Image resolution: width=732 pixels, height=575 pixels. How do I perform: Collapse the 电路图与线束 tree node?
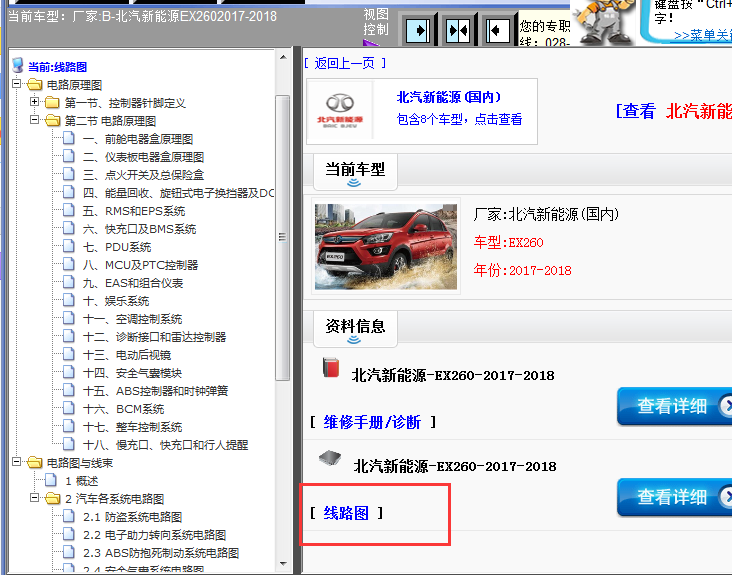[17, 462]
